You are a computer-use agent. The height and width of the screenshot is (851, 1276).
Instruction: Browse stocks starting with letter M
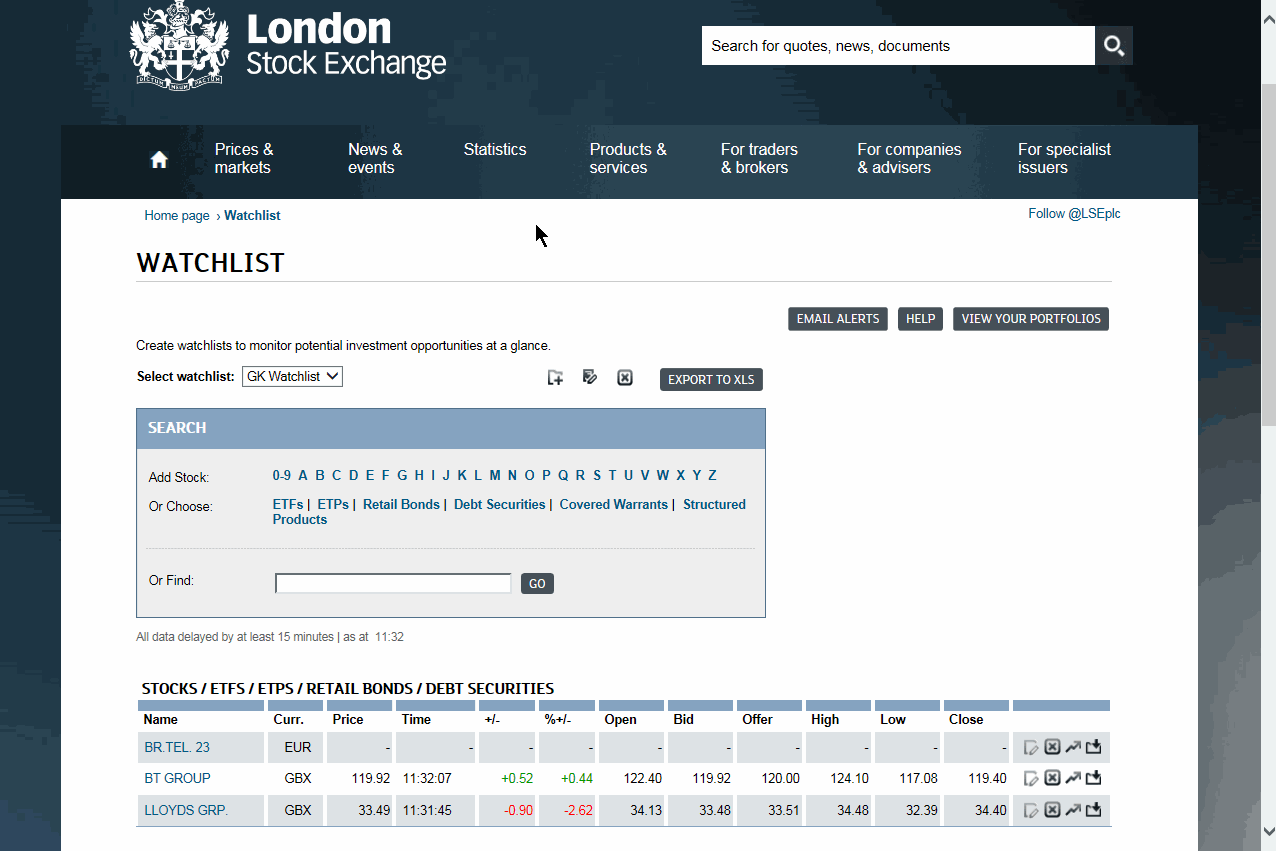coord(495,476)
